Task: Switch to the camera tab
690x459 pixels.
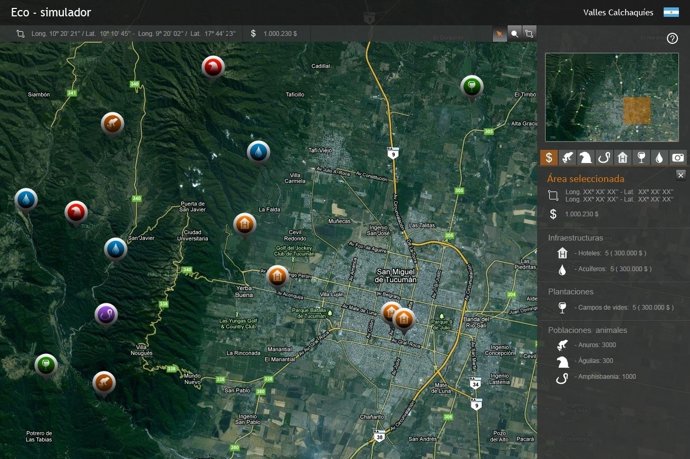Action: [677, 157]
